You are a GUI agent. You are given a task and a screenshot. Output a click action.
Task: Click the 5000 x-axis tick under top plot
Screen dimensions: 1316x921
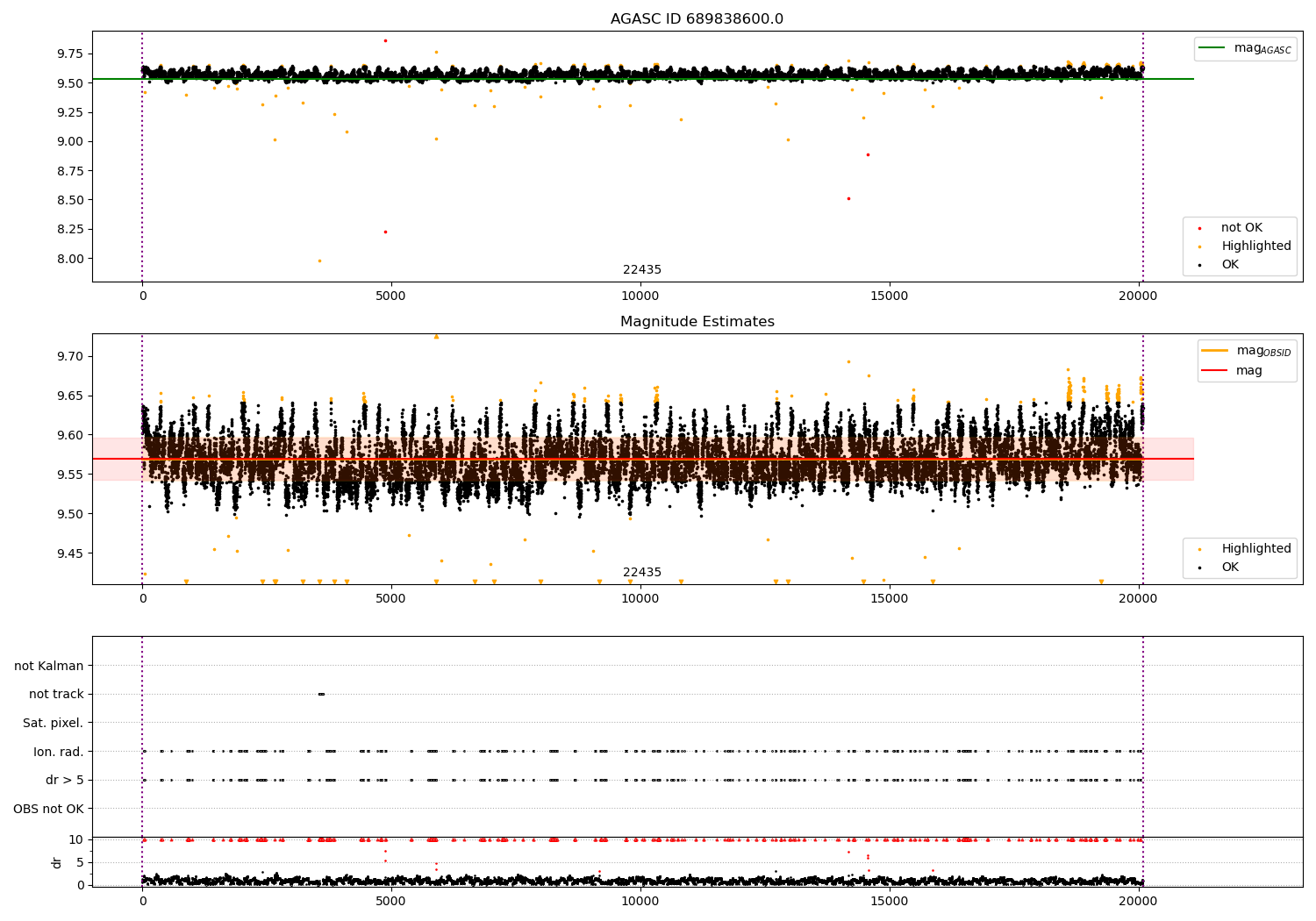click(x=391, y=296)
